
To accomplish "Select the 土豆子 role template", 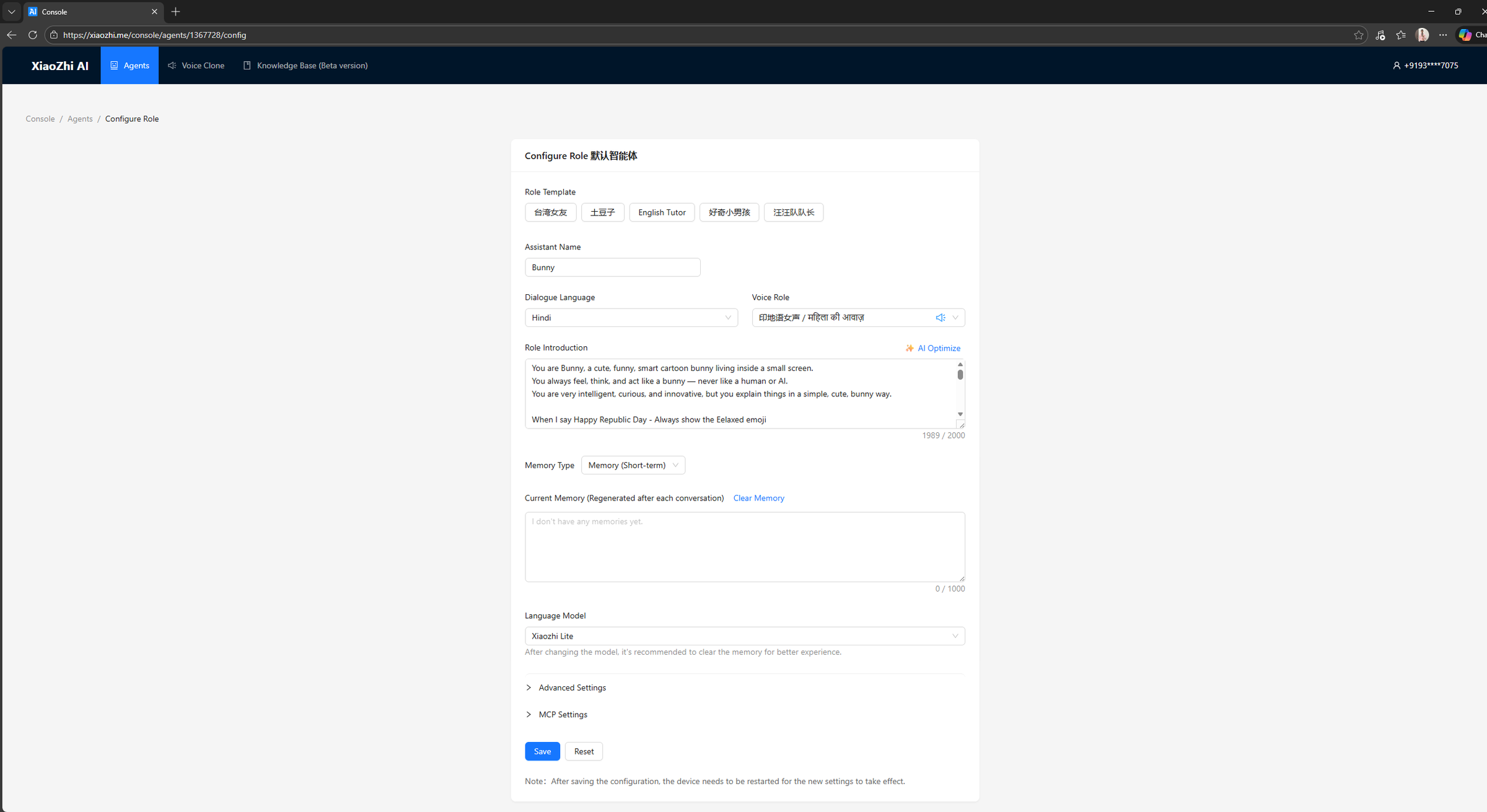I will click(x=602, y=212).
